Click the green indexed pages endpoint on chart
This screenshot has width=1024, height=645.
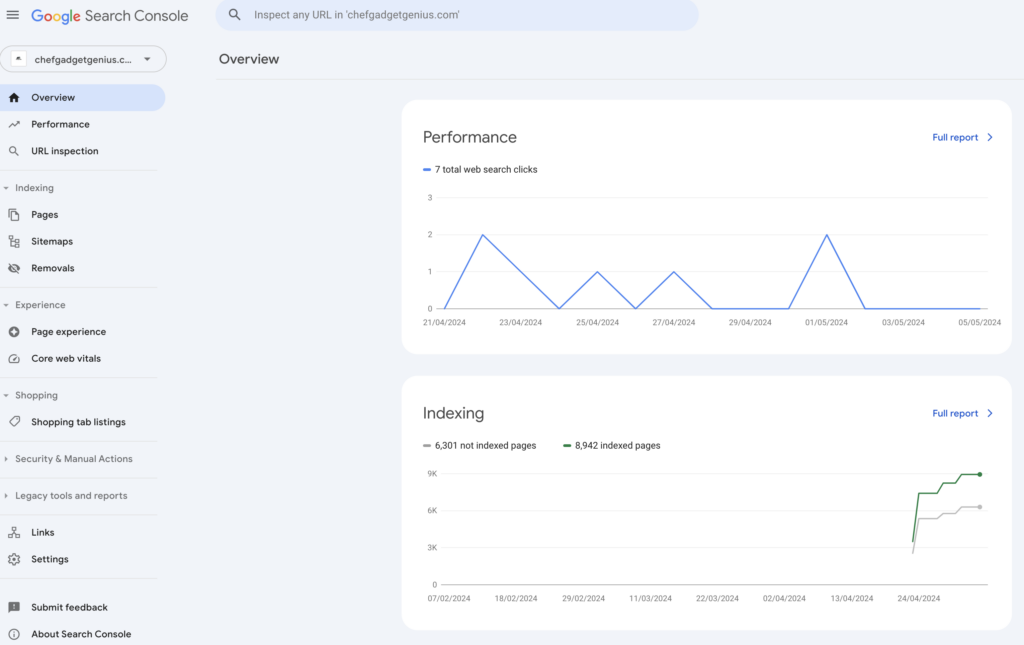(980, 474)
